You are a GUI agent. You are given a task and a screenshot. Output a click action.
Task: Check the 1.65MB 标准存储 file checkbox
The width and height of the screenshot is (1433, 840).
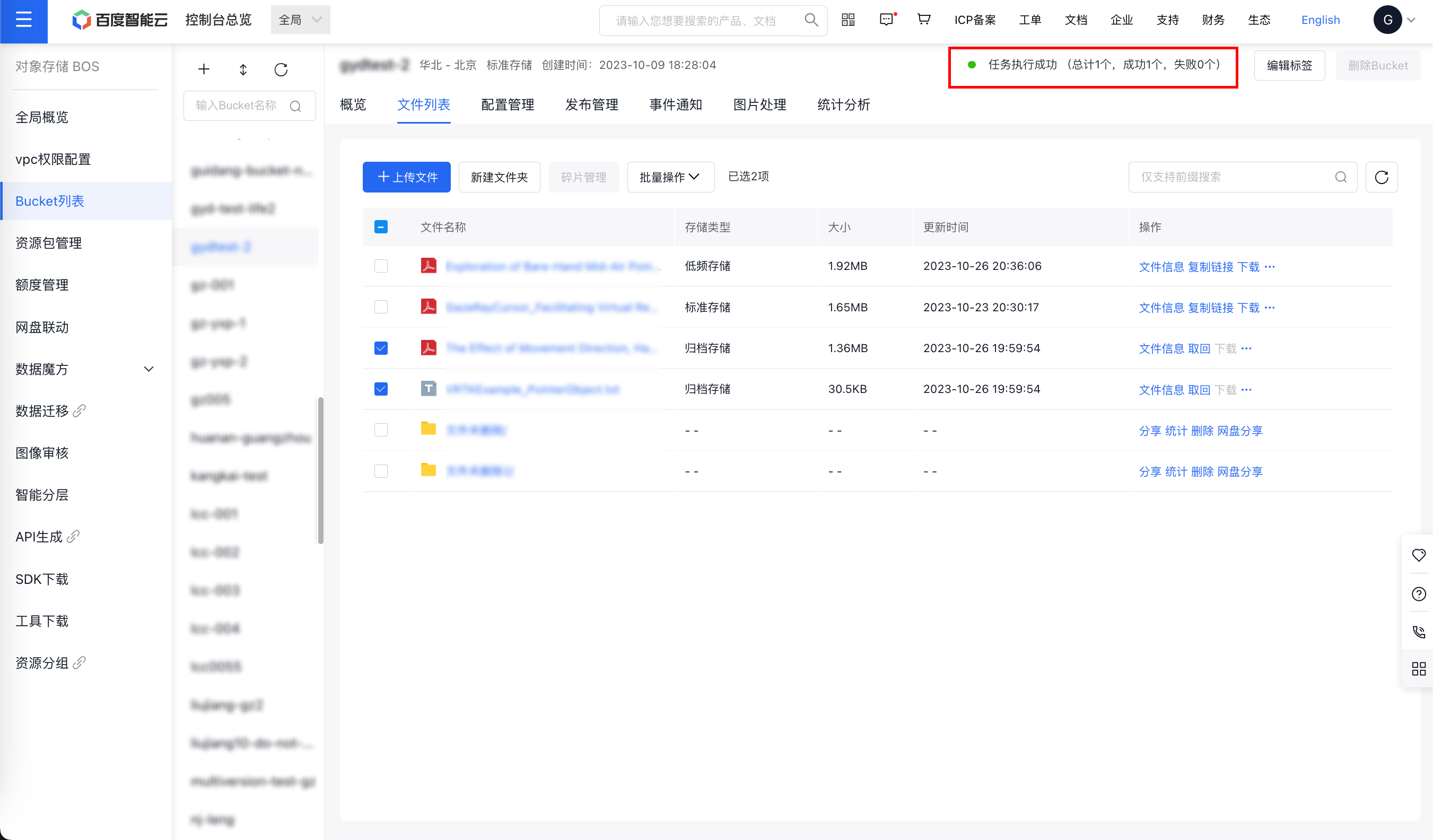pyautogui.click(x=381, y=307)
